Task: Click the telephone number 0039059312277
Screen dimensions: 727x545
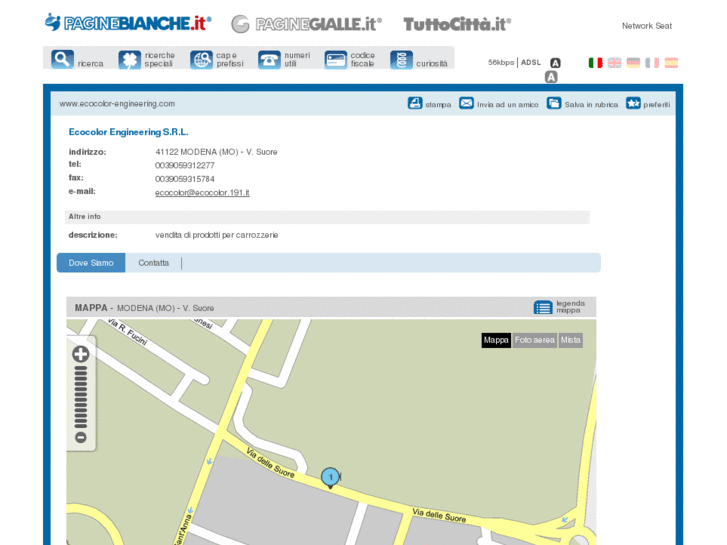Action: click(x=185, y=166)
